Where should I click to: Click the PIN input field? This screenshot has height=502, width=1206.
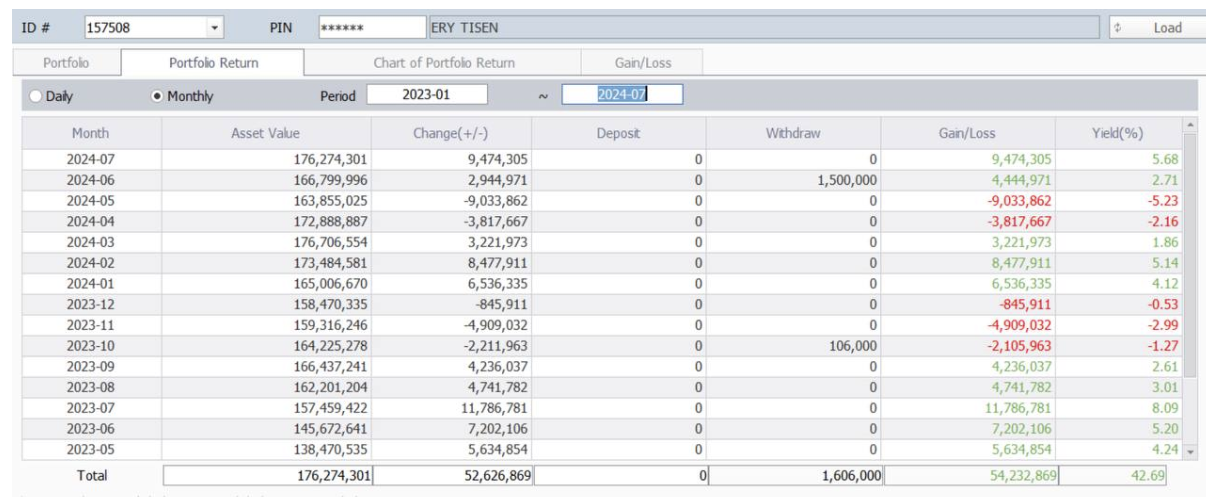pos(363,28)
